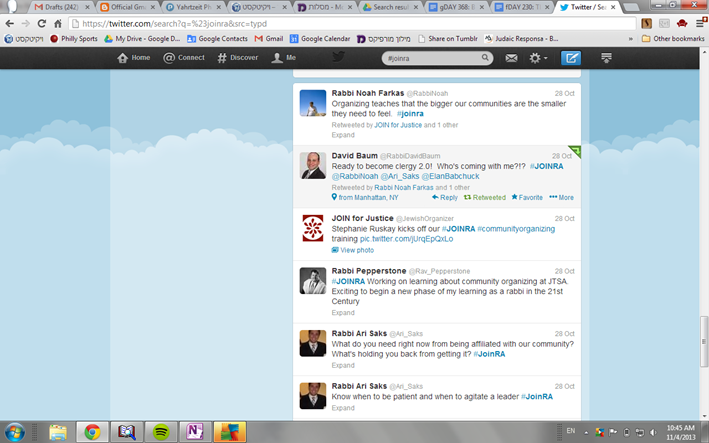Click page vertical scrollbar thumb
This screenshot has height=443, width=709.
(704, 342)
